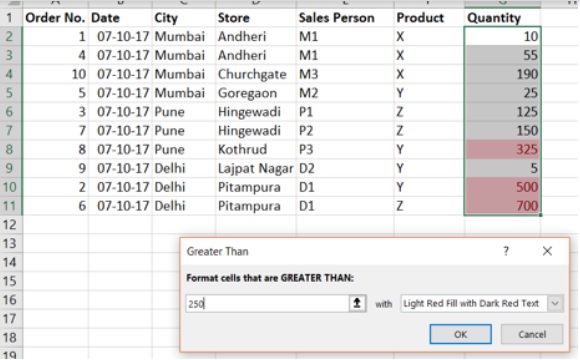This screenshot has width=580, height=360.
Task: Click row header 1
Action: coord(10,17)
